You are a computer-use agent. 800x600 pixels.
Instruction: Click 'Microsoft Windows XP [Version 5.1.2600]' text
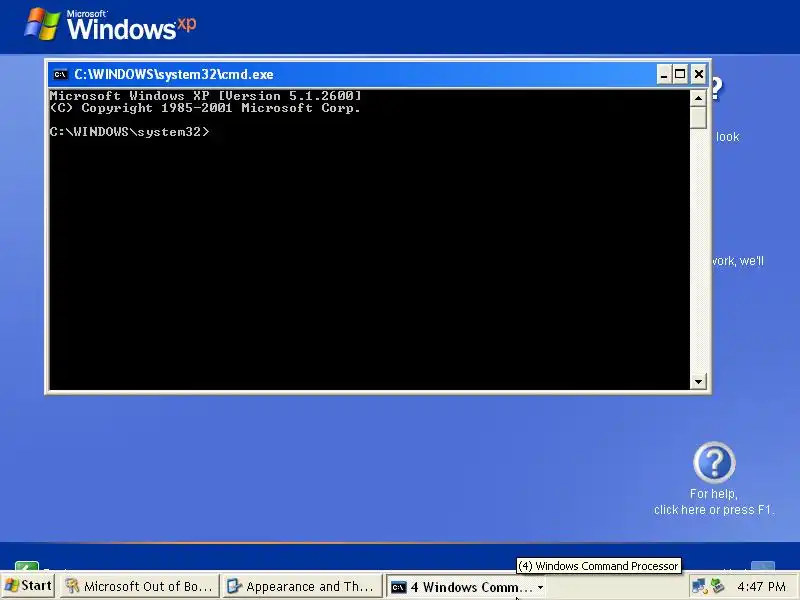pos(205,95)
